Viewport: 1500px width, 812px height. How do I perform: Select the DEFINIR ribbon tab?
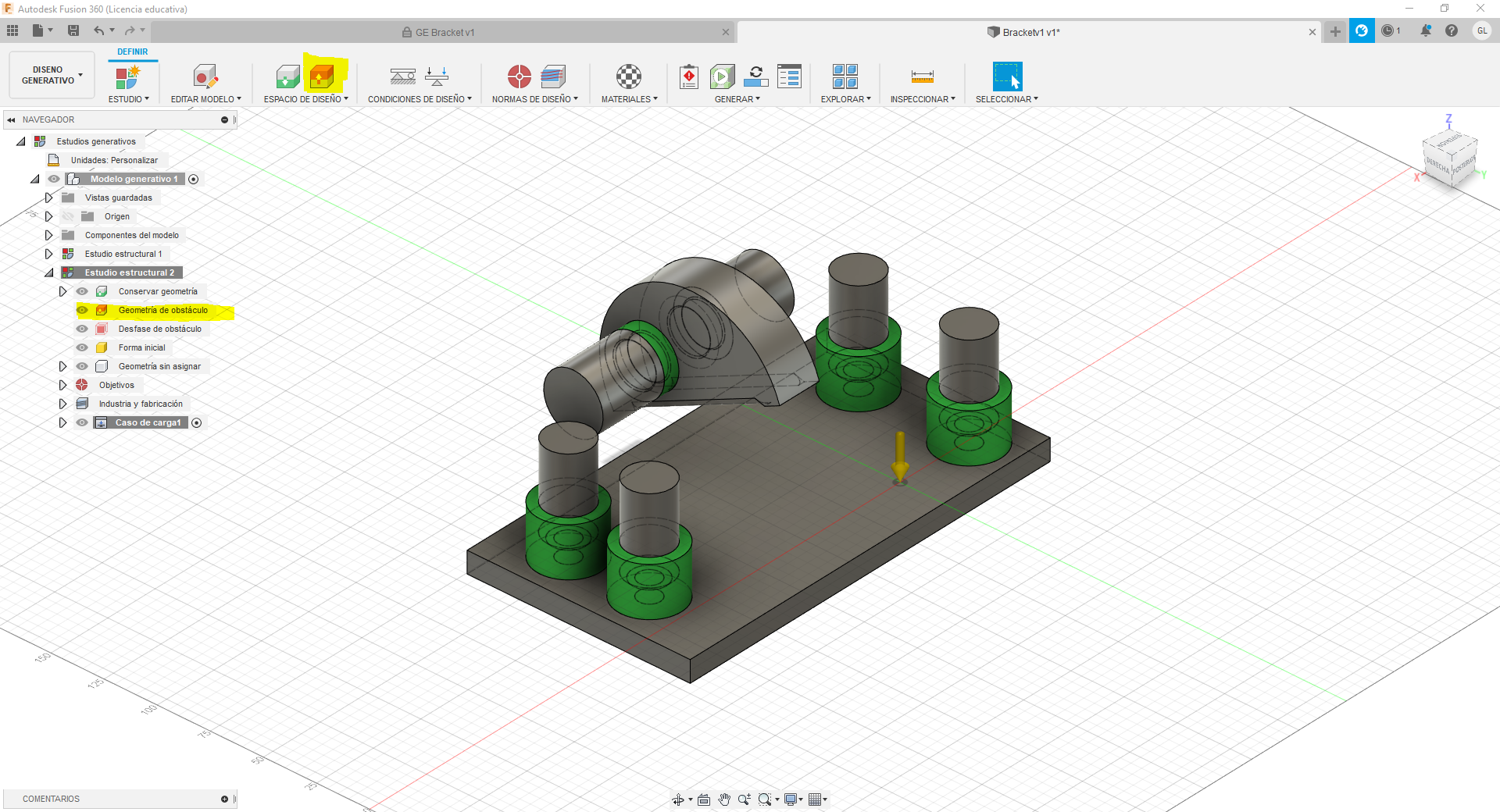point(133,52)
